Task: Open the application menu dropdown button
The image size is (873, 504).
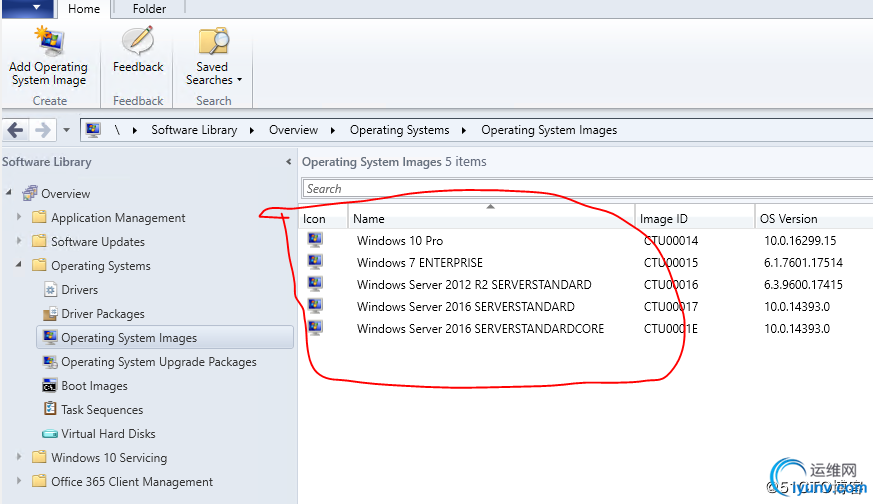Action: point(28,8)
